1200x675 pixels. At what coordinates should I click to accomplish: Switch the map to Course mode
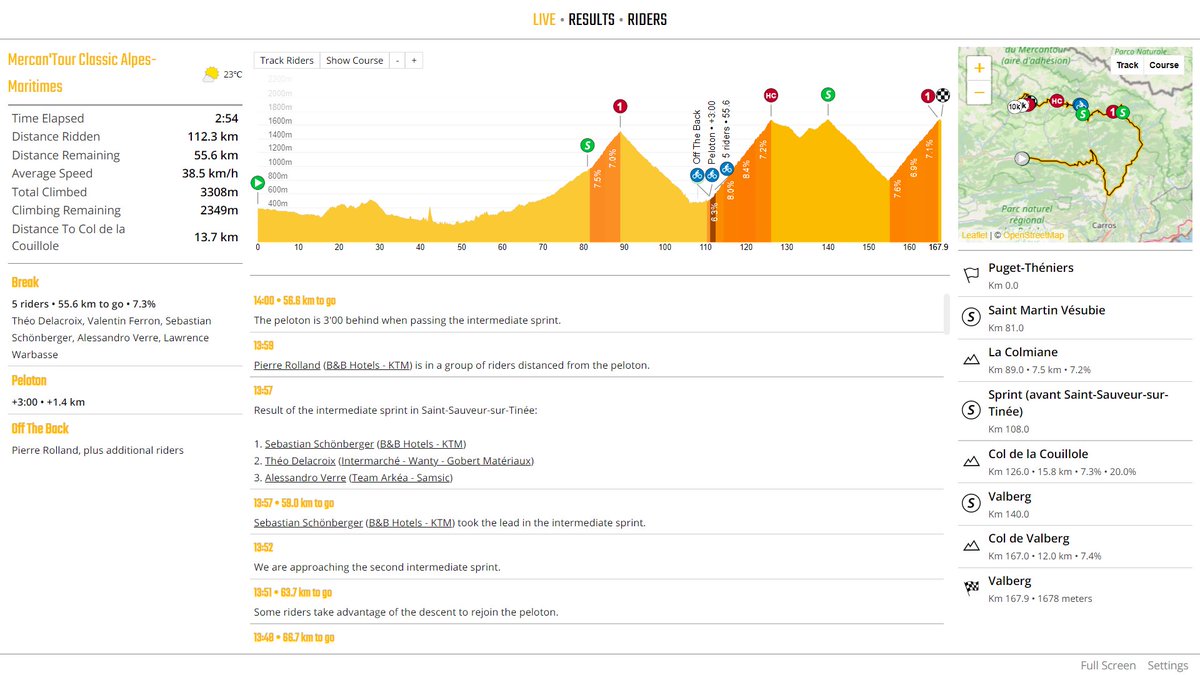click(1164, 65)
